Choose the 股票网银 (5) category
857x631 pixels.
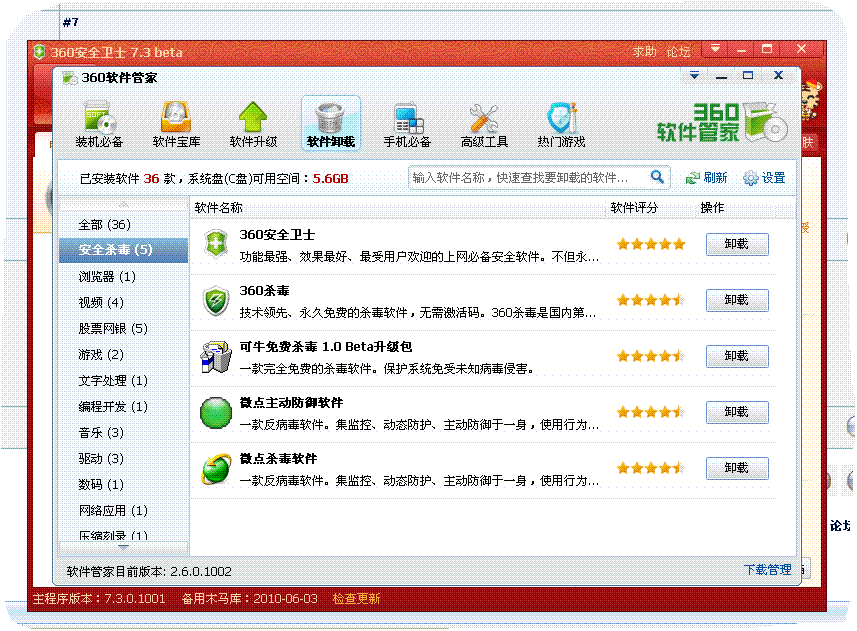(x=113, y=328)
